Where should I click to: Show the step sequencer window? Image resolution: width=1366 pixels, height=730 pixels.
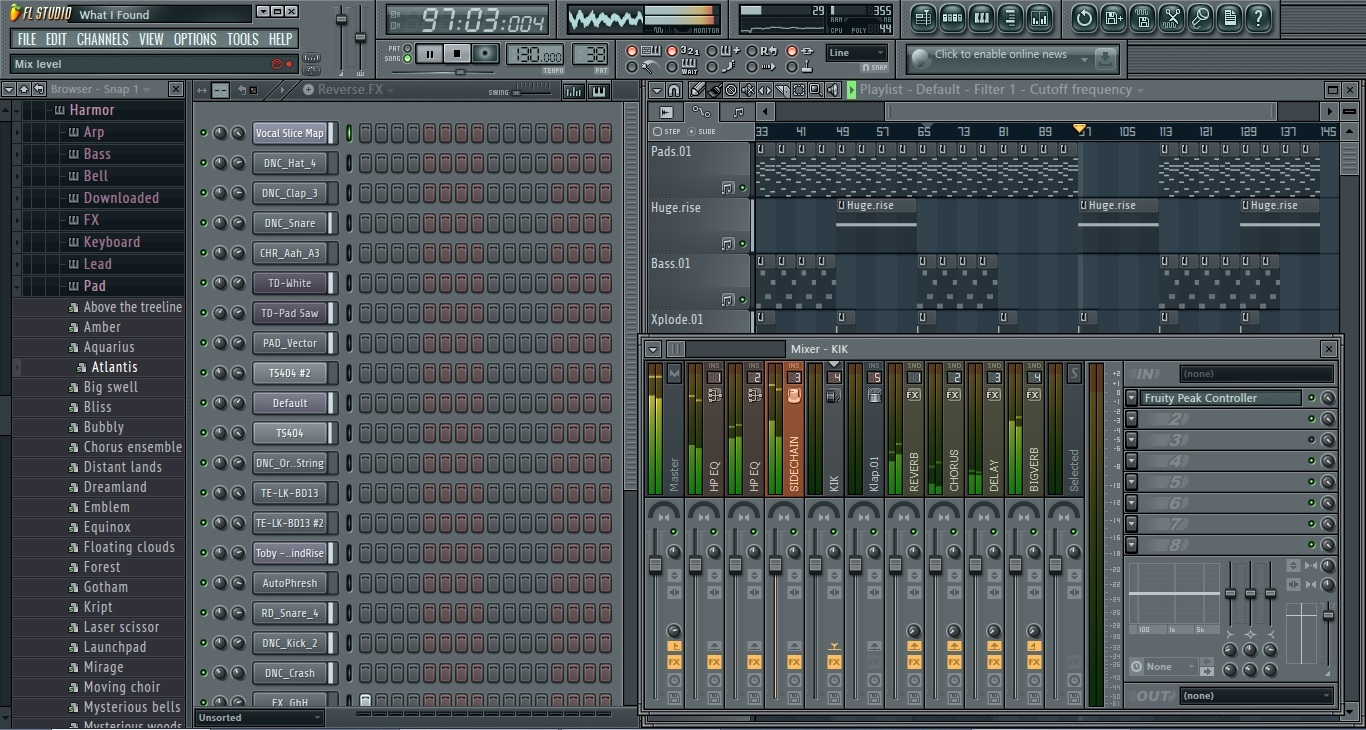click(952, 17)
